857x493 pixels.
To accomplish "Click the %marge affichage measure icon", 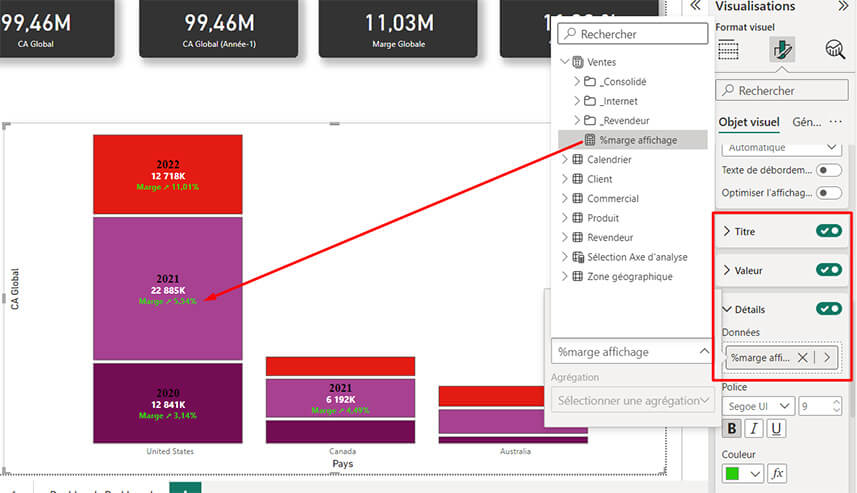I will (x=590, y=140).
